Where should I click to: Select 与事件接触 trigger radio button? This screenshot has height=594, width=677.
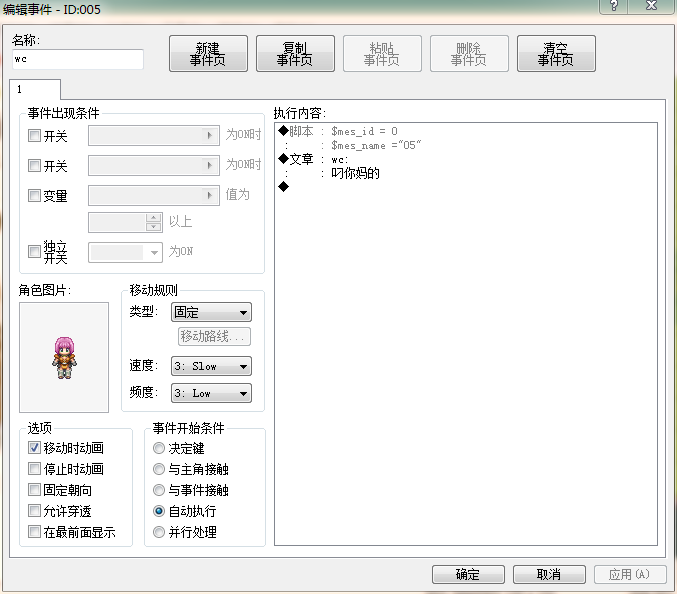[159, 490]
